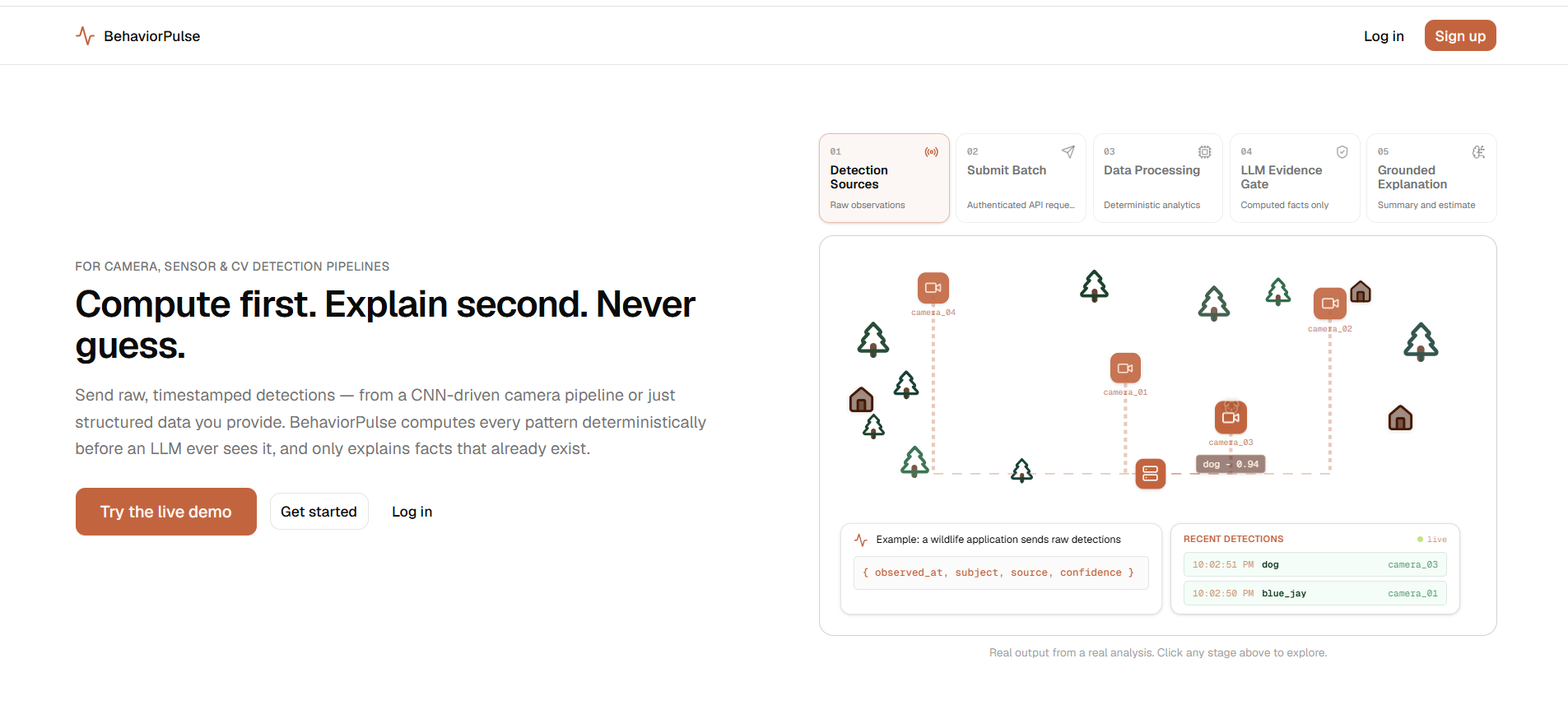This screenshot has width=1568, height=728.
Task: Select the blue_jay camera_01 detection row
Action: (1314, 593)
